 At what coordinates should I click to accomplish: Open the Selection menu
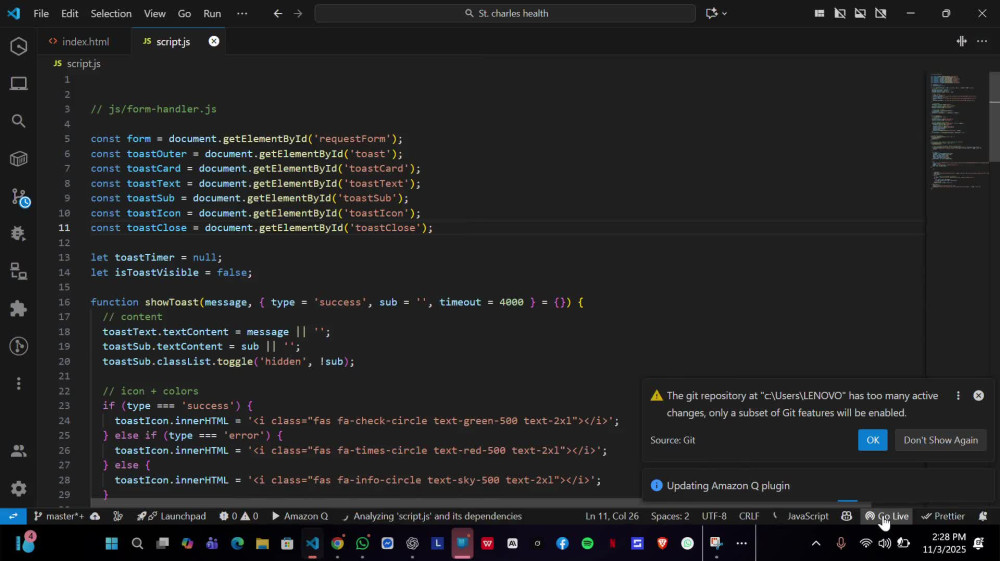click(x=111, y=13)
